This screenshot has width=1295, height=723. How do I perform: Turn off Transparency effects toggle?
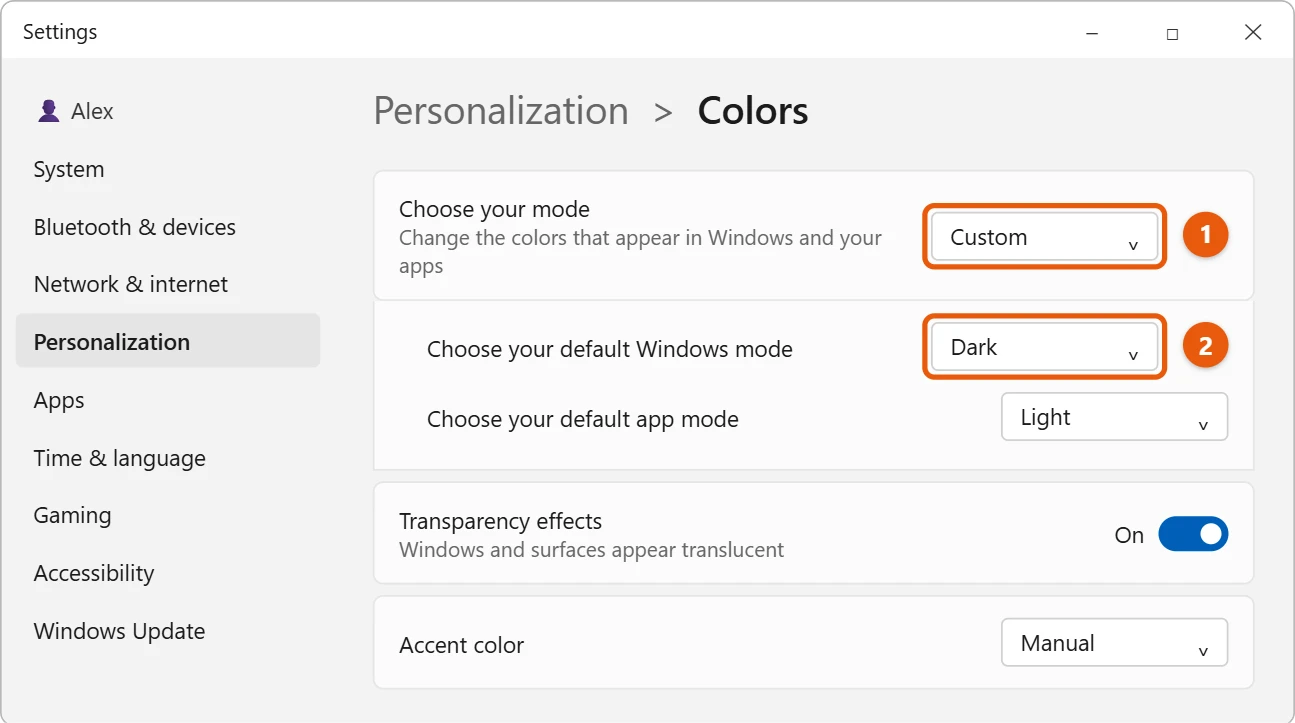coord(1193,534)
